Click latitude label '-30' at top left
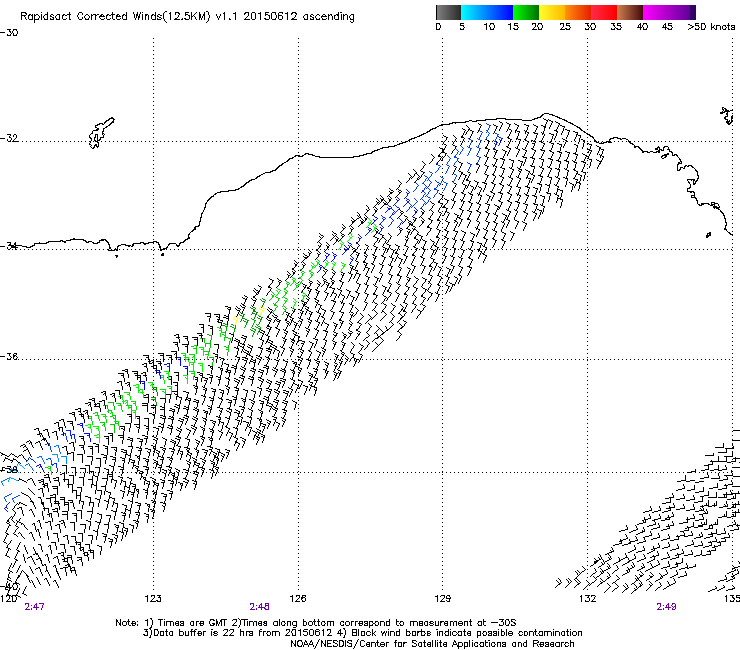 9,33
